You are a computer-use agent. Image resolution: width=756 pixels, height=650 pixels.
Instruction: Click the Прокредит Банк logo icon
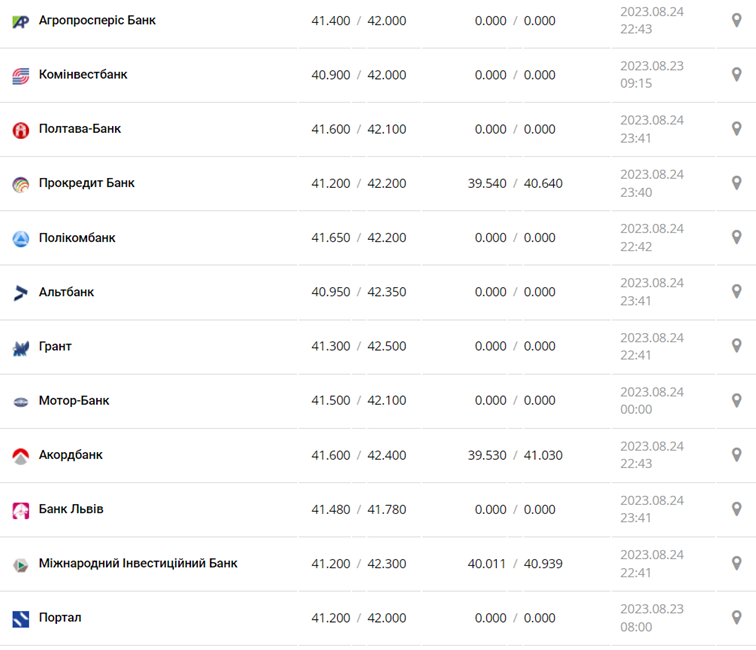tap(21, 184)
